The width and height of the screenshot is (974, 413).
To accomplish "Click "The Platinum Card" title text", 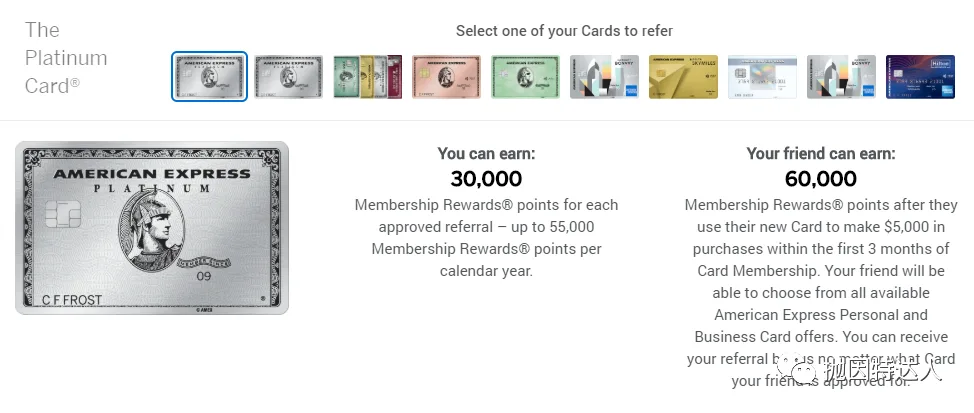I will pos(66,58).
